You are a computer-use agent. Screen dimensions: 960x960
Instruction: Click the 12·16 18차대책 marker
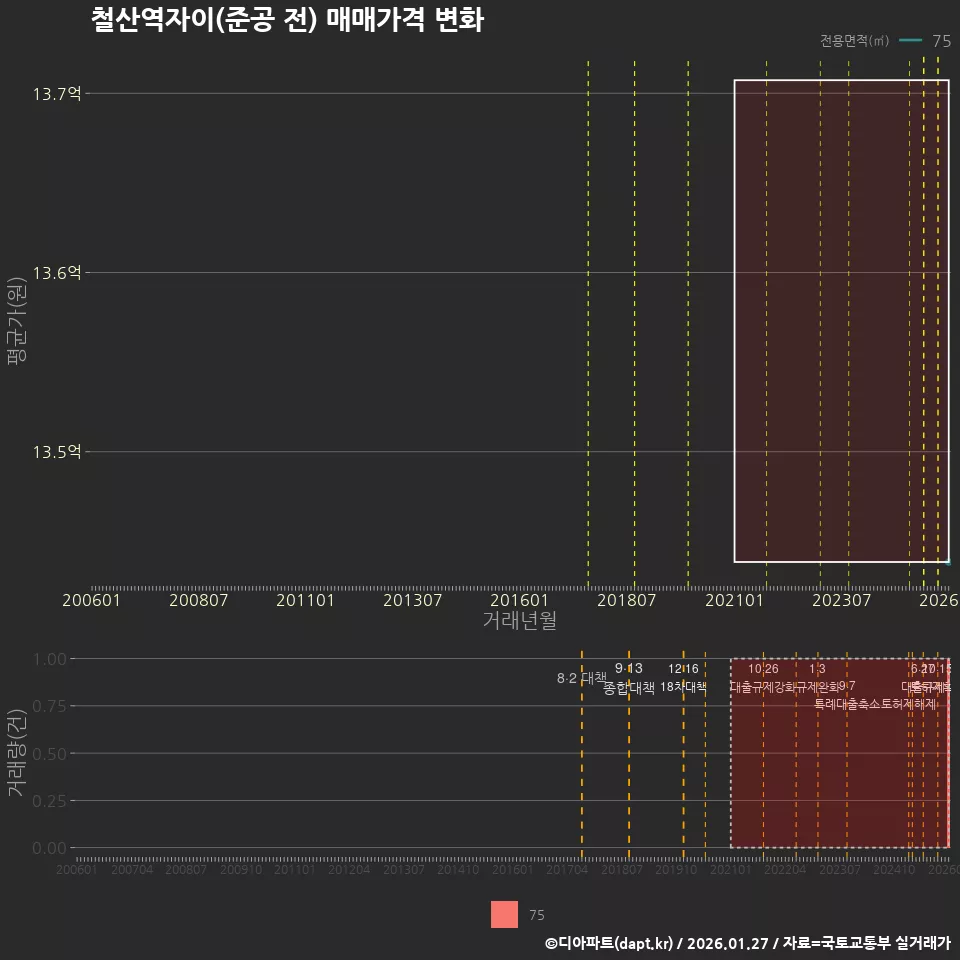(x=686, y=677)
